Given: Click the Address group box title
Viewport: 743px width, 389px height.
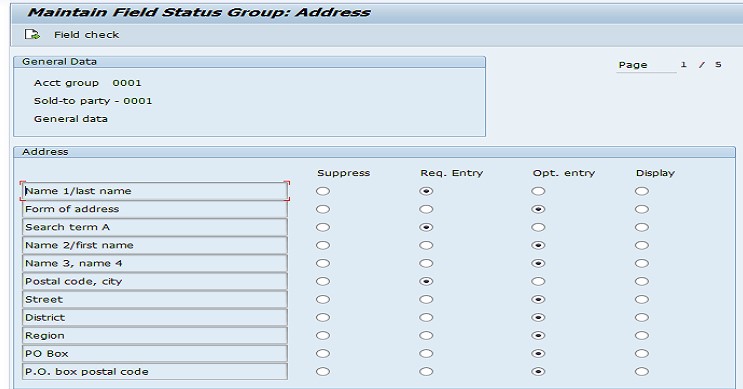Looking at the screenshot, I should [45, 152].
